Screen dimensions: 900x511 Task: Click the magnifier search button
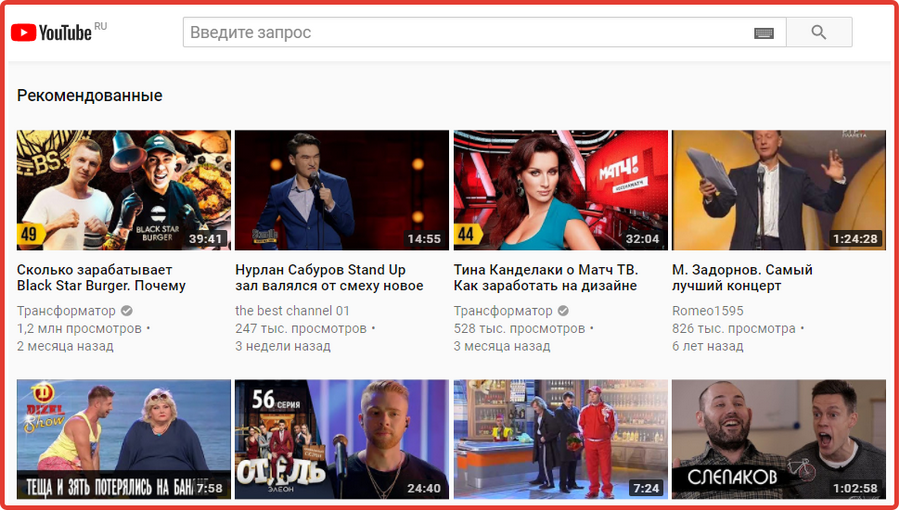tap(818, 32)
